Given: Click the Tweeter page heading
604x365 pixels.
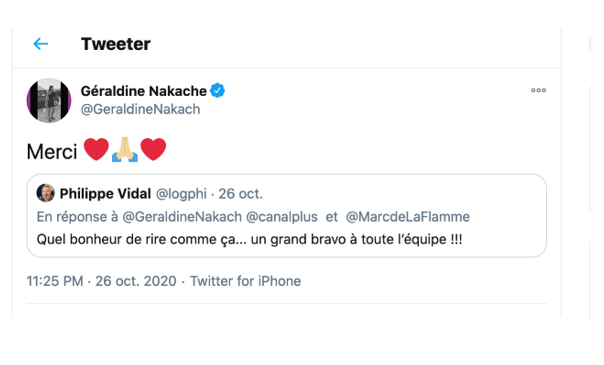Looking at the screenshot, I should point(116,44).
